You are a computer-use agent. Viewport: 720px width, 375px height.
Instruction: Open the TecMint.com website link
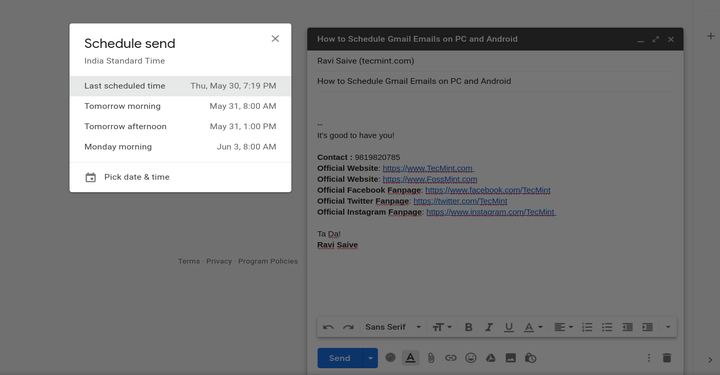click(428, 168)
